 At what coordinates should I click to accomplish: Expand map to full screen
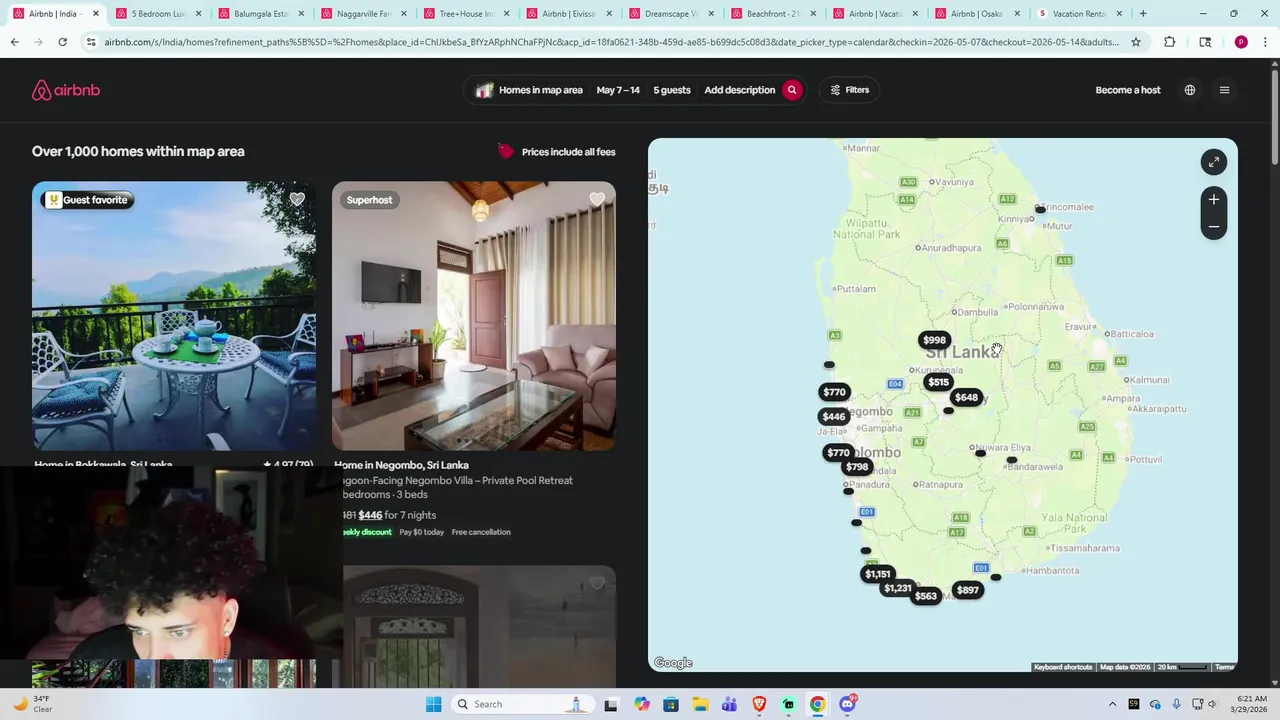[x=1213, y=162]
